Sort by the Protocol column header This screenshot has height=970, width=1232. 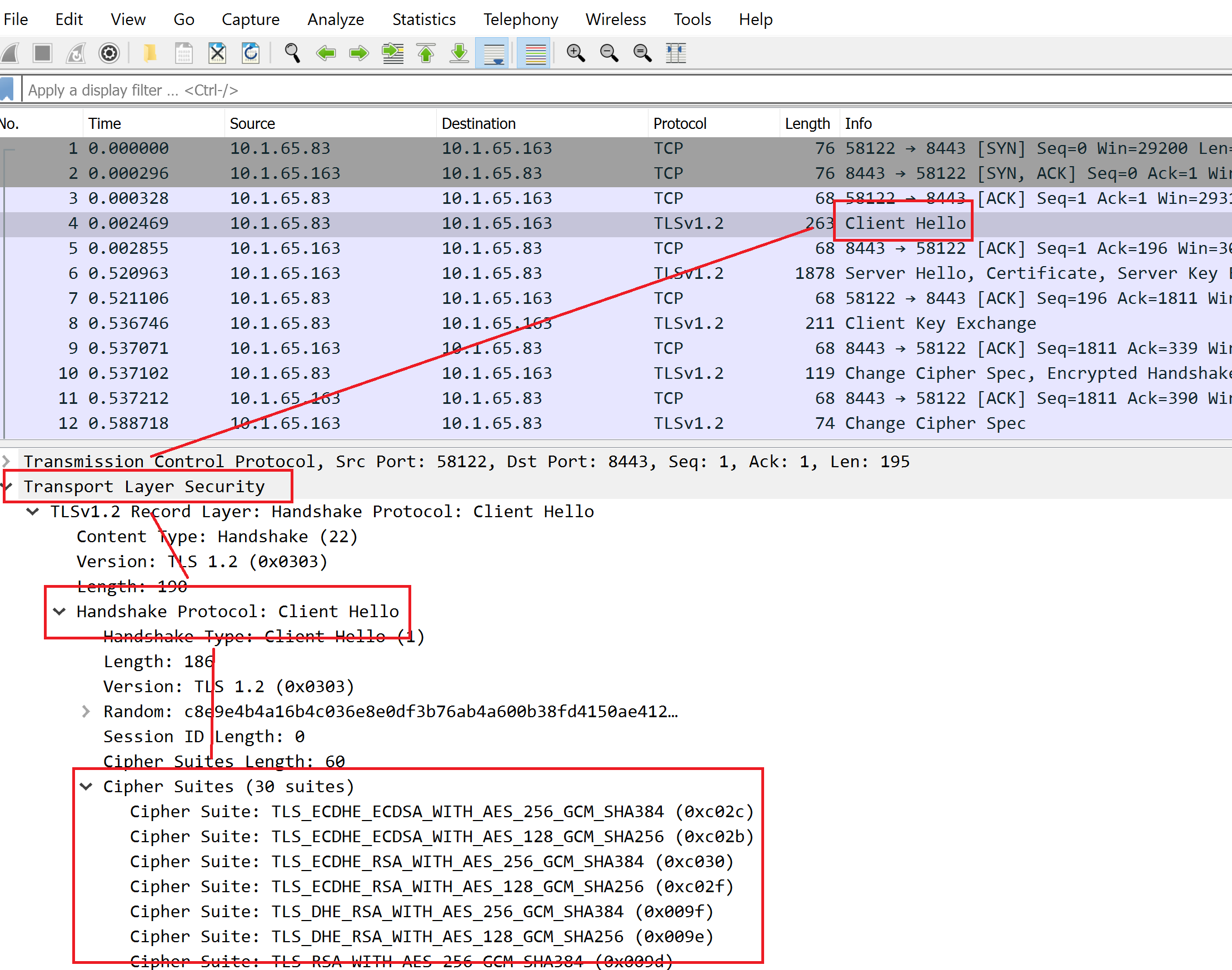coord(714,123)
